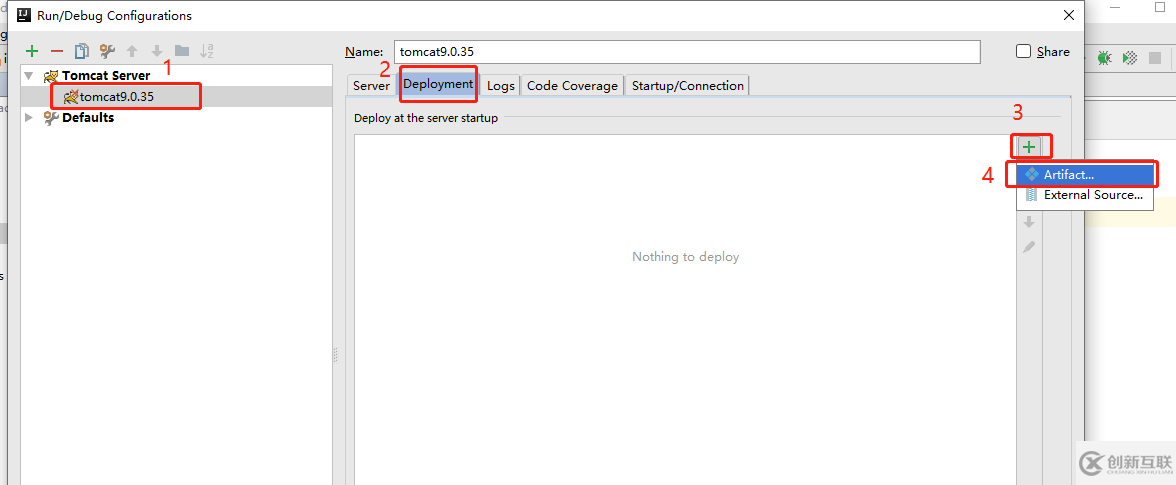
Task: Copy configuration icon in left toolbar
Action: [81, 51]
